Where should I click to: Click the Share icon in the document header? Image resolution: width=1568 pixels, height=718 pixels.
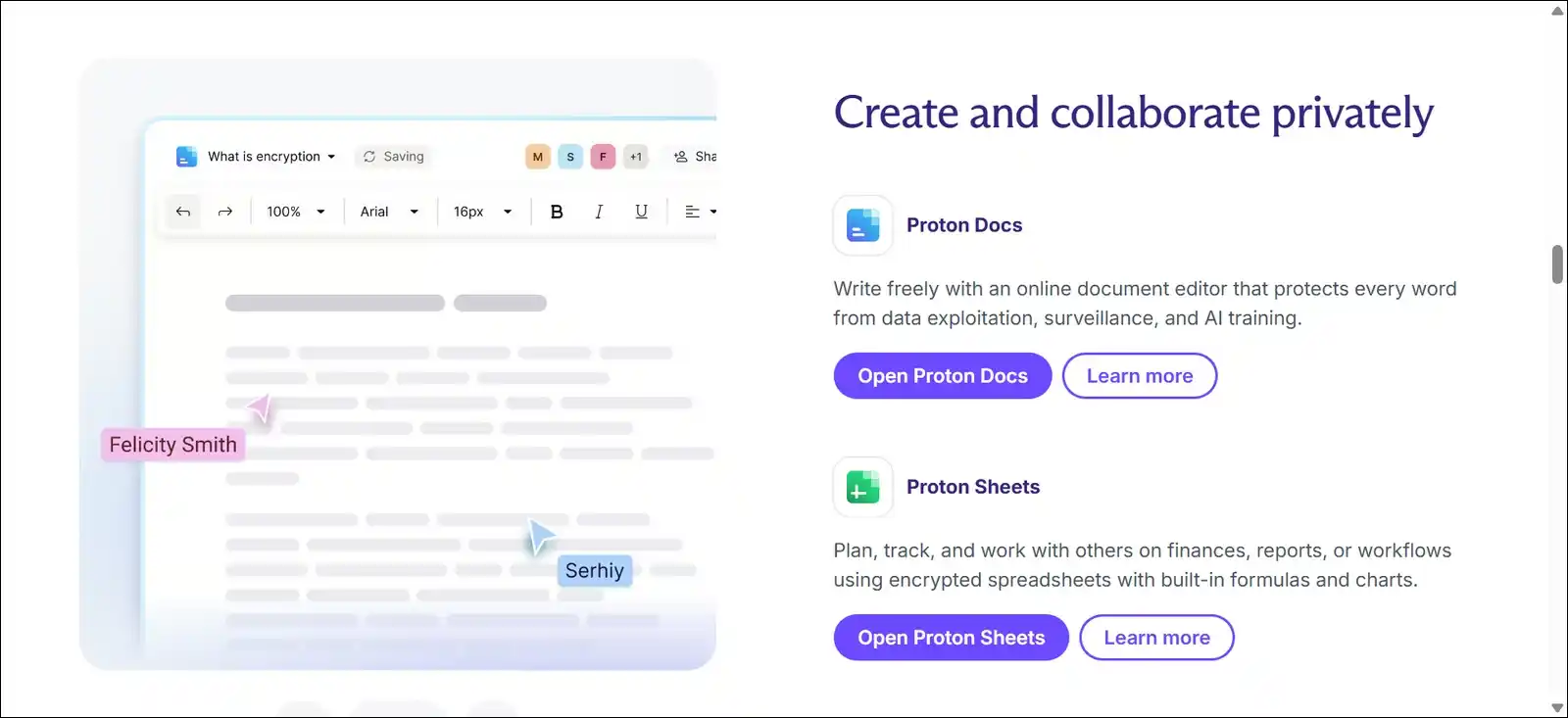point(681,157)
